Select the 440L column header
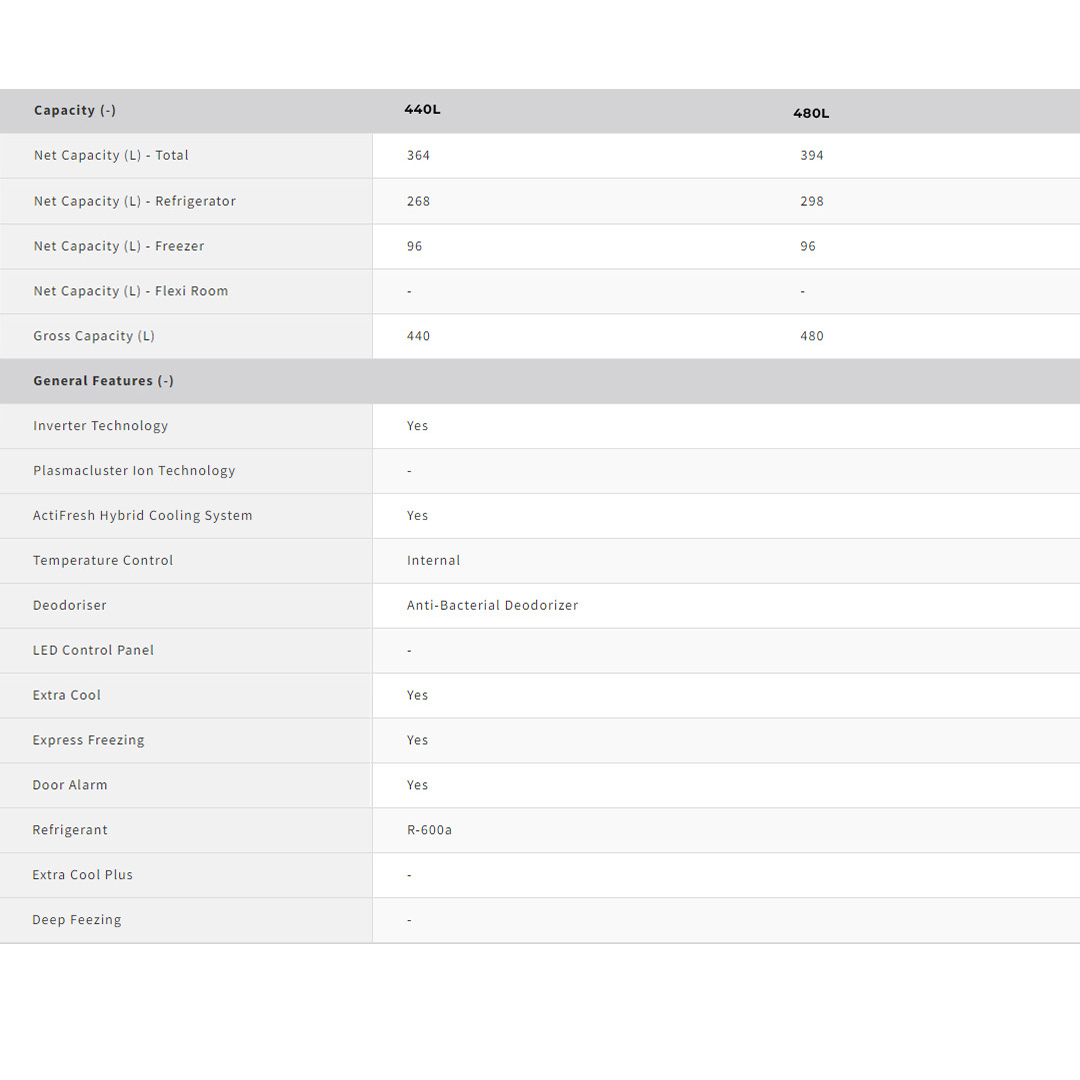This screenshot has height=1080, width=1080. click(x=422, y=110)
